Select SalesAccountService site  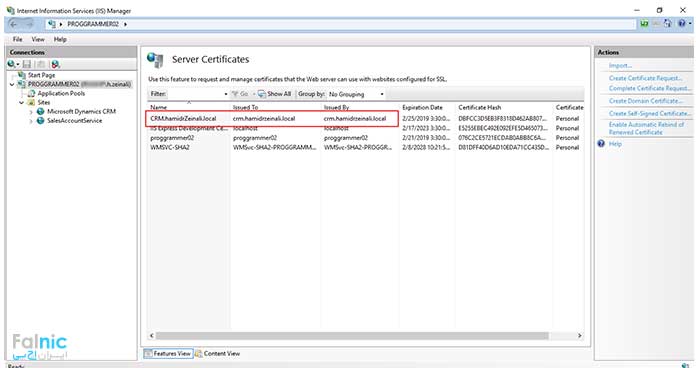point(74,120)
